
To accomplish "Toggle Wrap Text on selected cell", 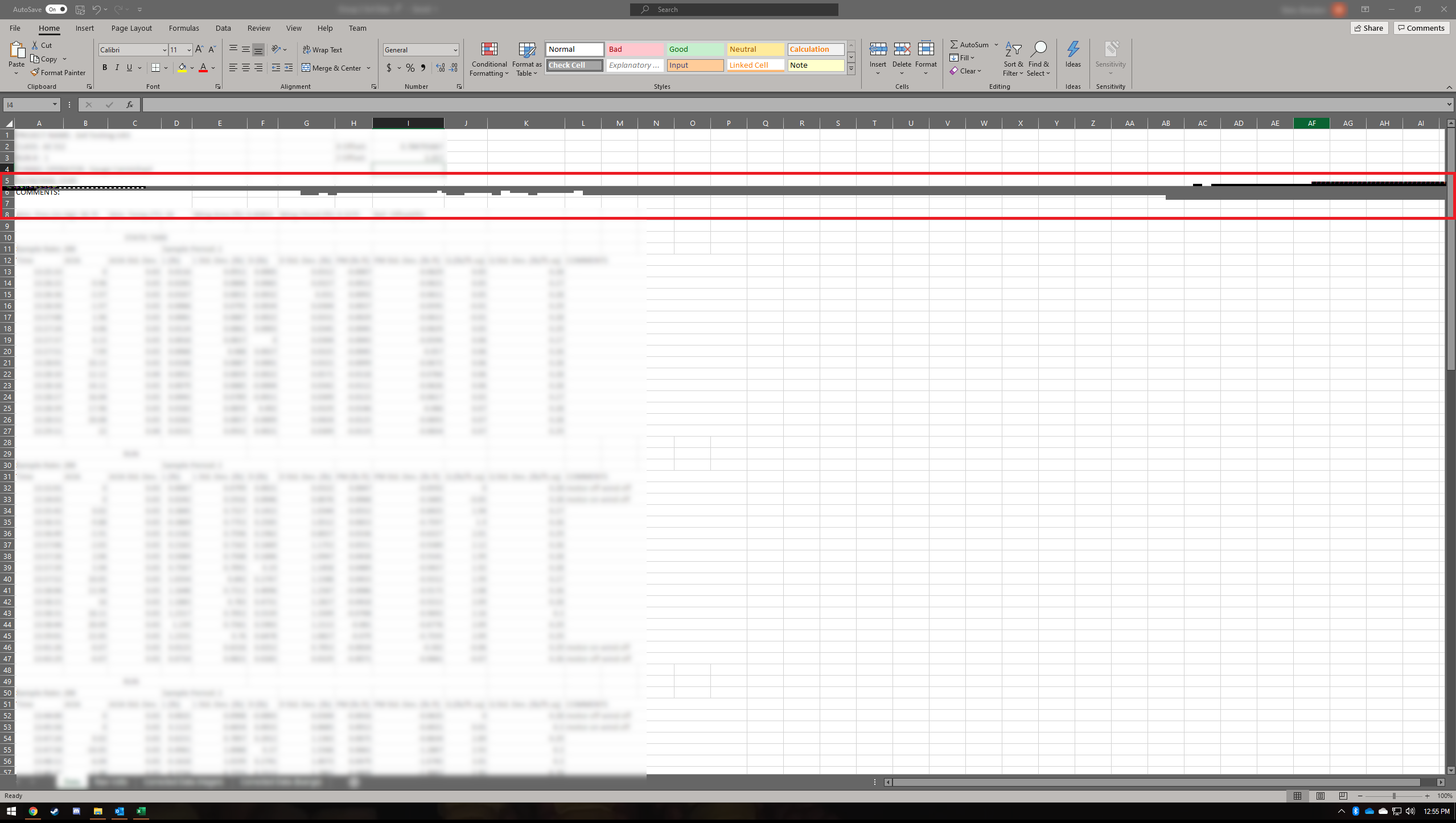I will (x=322, y=50).
